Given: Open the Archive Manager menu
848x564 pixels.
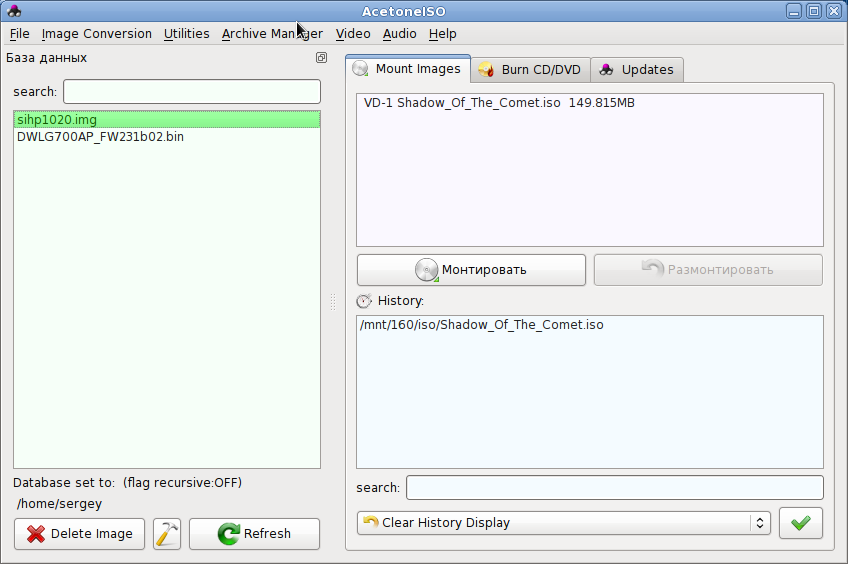Looking at the screenshot, I should click(x=272, y=34).
